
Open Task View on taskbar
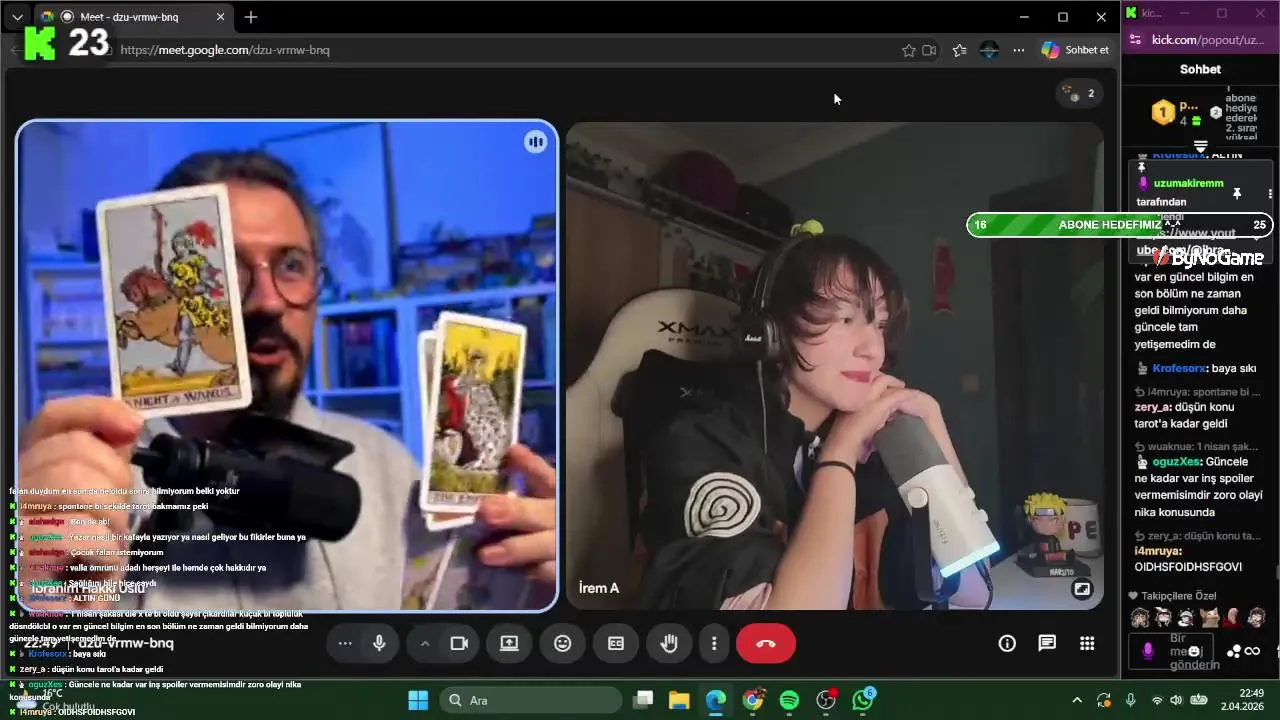coord(643,700)
